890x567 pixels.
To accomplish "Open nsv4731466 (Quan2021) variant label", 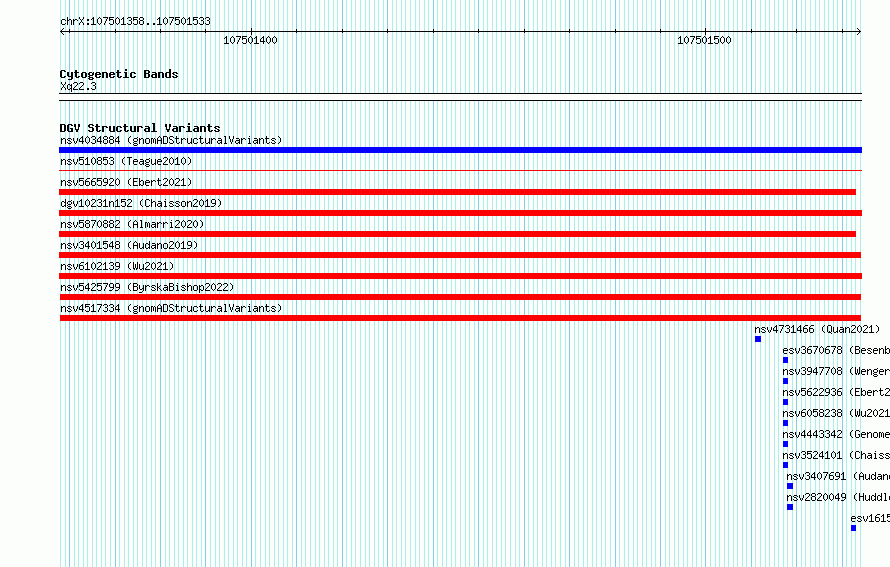I will point(817,329).
